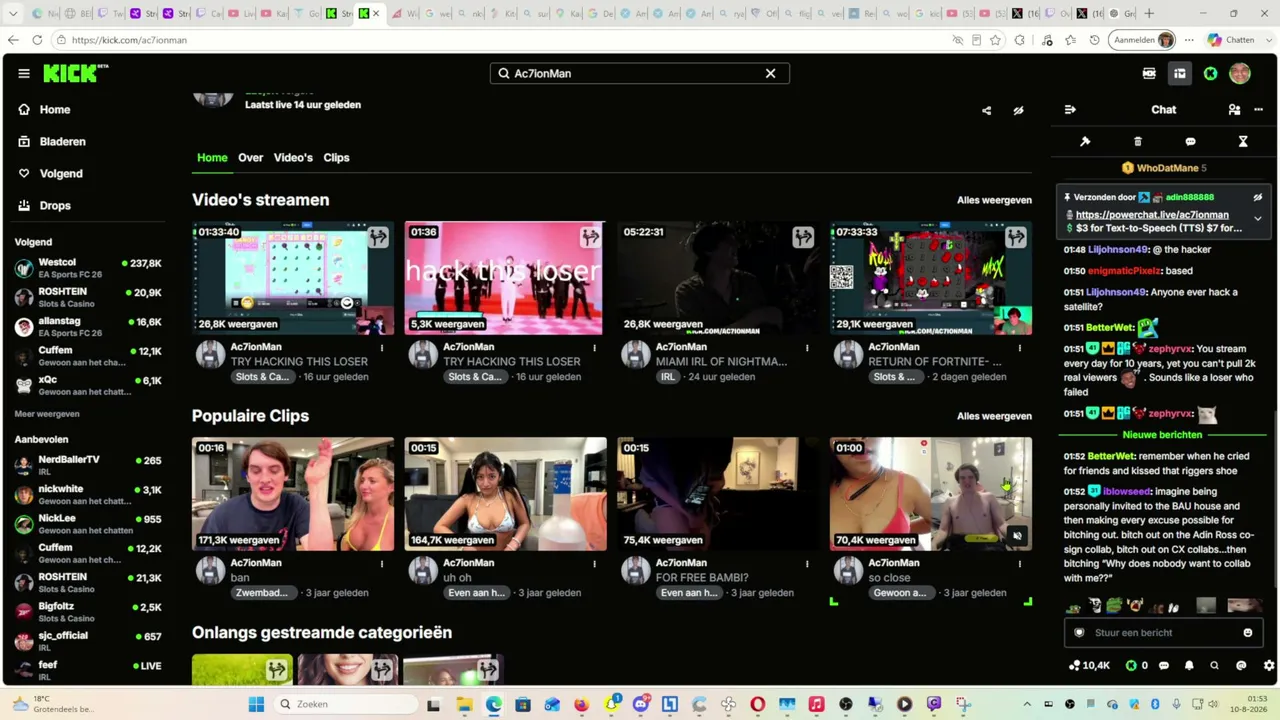Open options menu for the 'ban' clip
The width and height of the screenshot is (1280, 720).
(382, 564)
